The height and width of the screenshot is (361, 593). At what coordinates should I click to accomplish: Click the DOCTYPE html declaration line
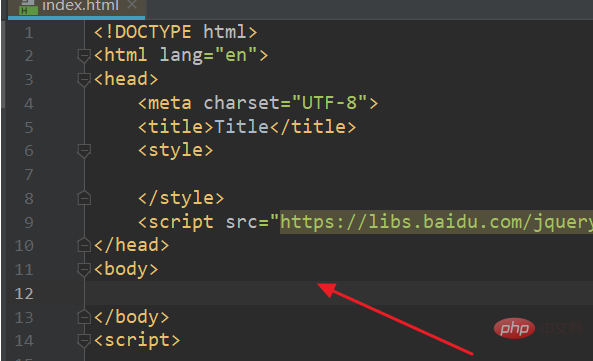(x=175, y=32)
